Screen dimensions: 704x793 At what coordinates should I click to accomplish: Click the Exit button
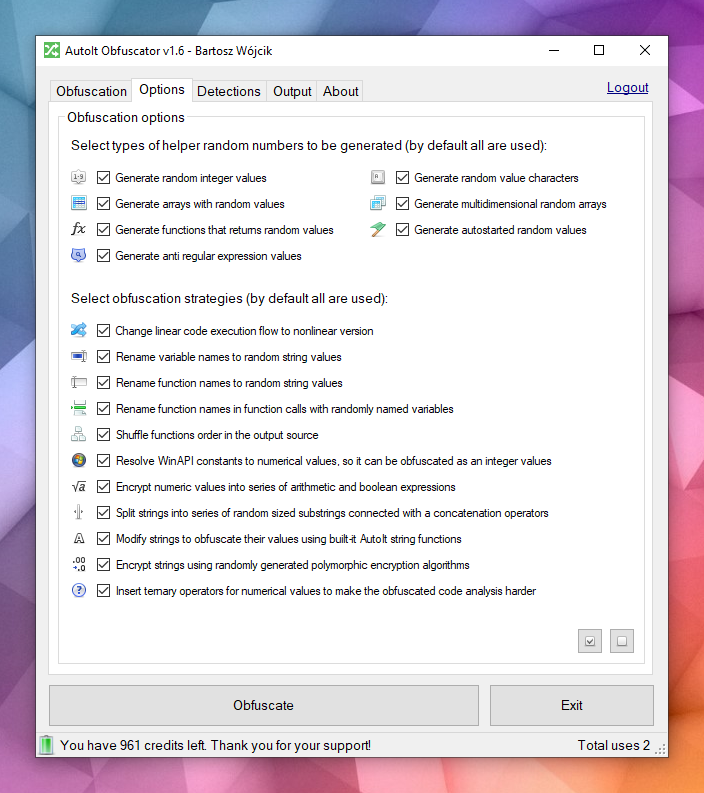coord(571,705)
